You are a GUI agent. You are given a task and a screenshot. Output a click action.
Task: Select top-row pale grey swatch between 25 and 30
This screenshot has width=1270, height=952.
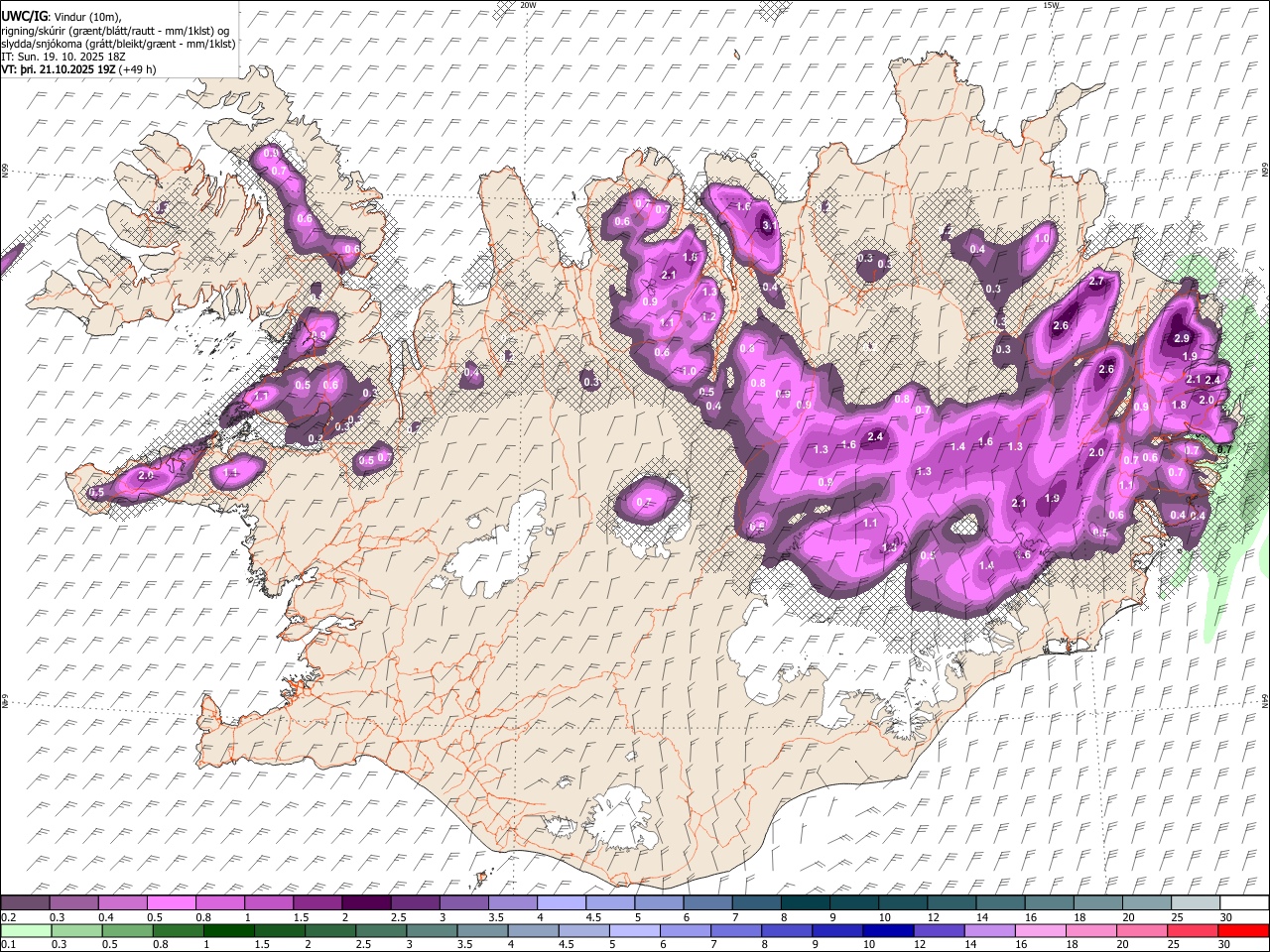point(1196,902)
